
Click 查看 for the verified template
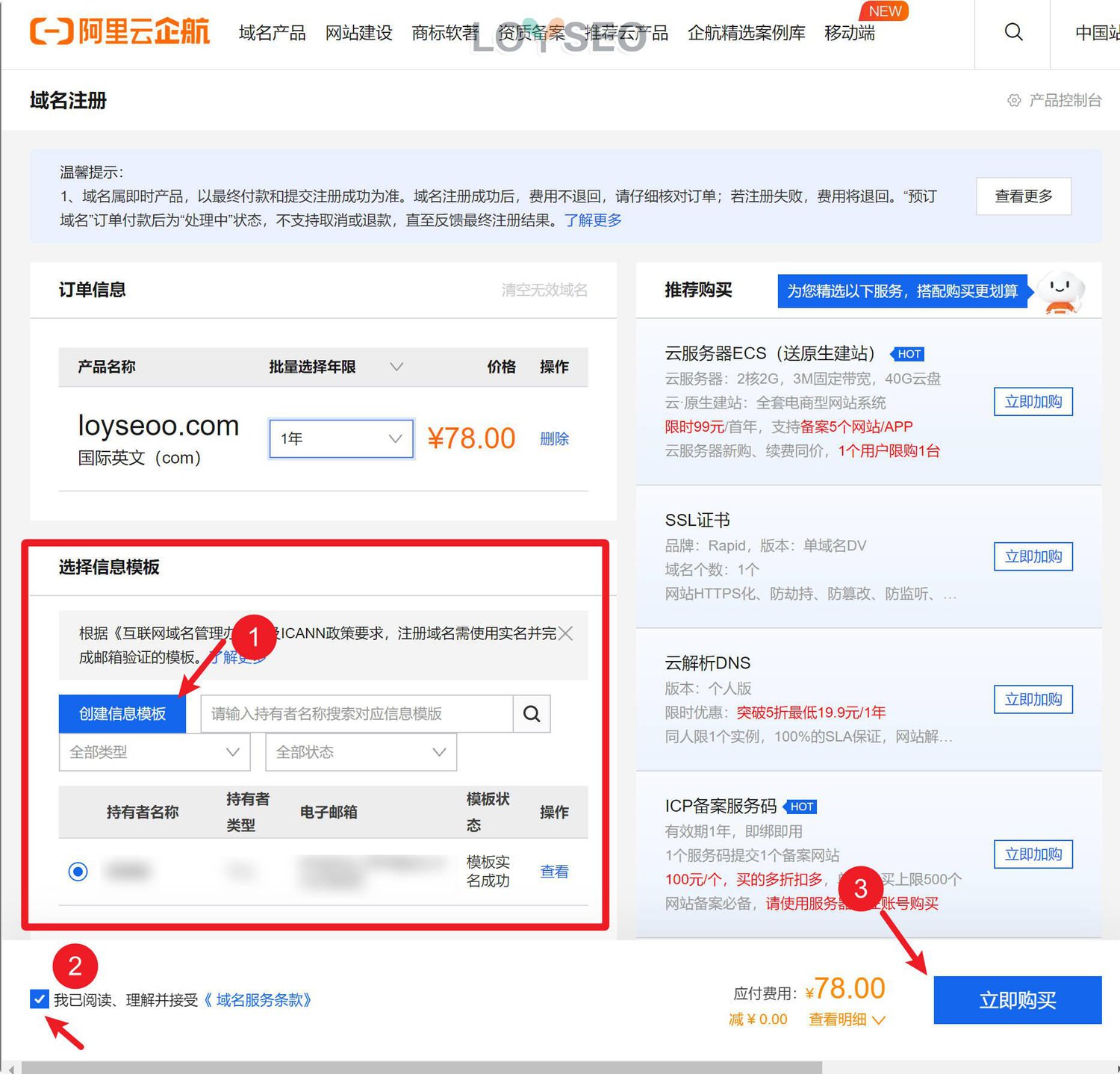pyautogui.click(x=554, y=872)
